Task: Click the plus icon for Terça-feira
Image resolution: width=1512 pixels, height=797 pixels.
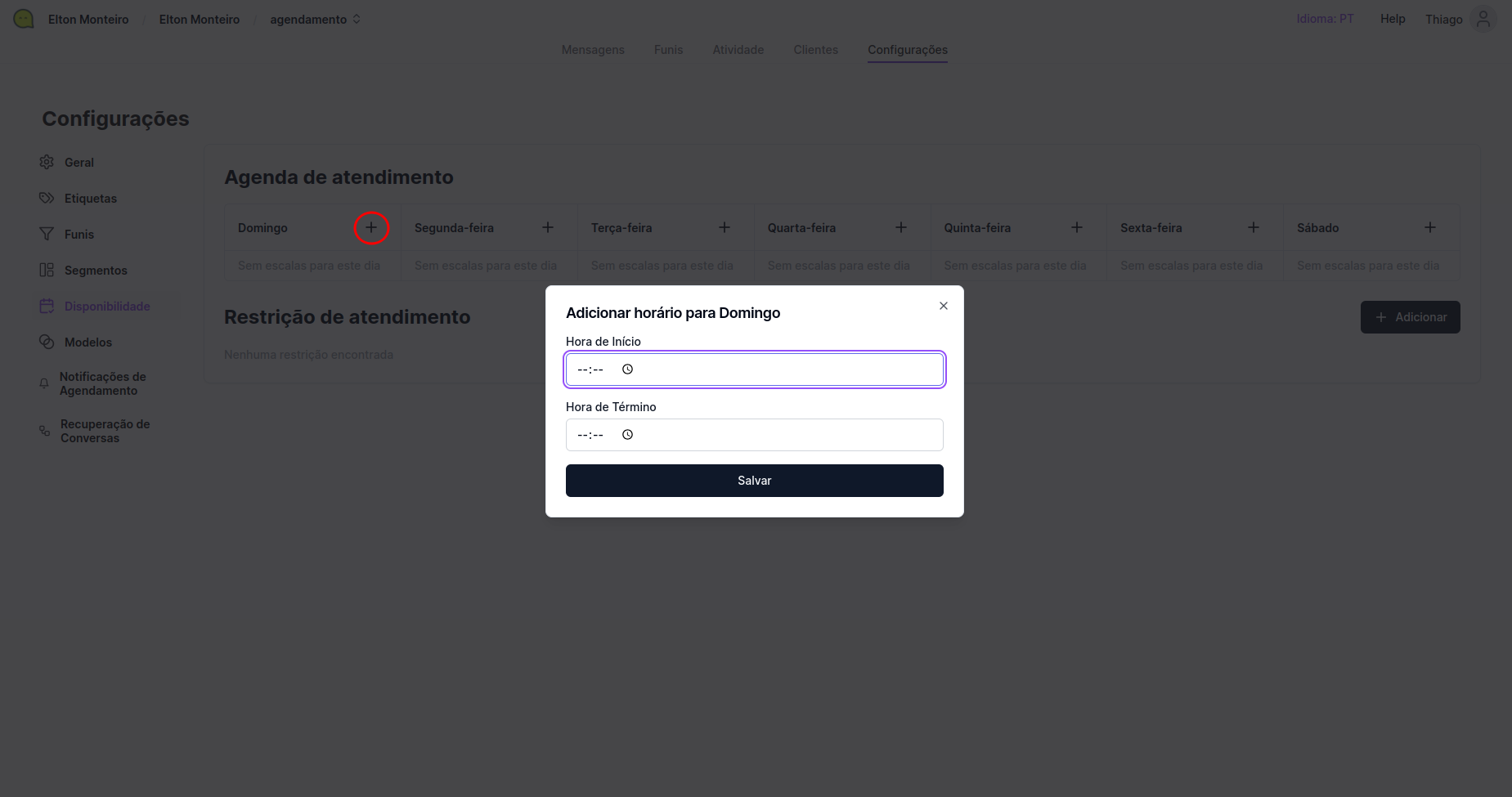Action: [725, 227]
